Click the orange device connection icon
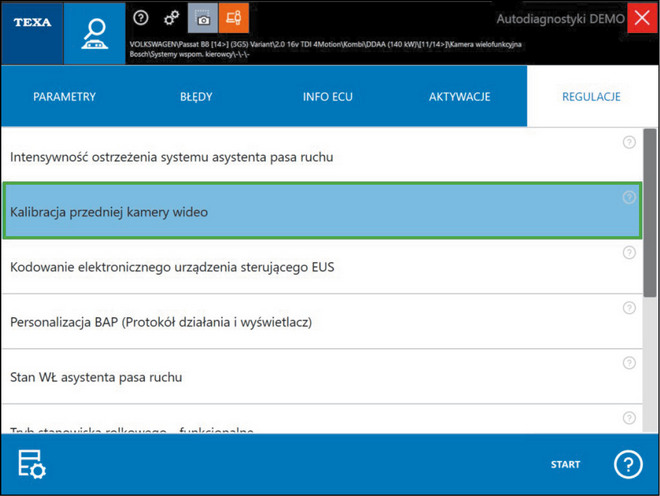The height and width of the screenshot is (496, 660). point(234,18)
